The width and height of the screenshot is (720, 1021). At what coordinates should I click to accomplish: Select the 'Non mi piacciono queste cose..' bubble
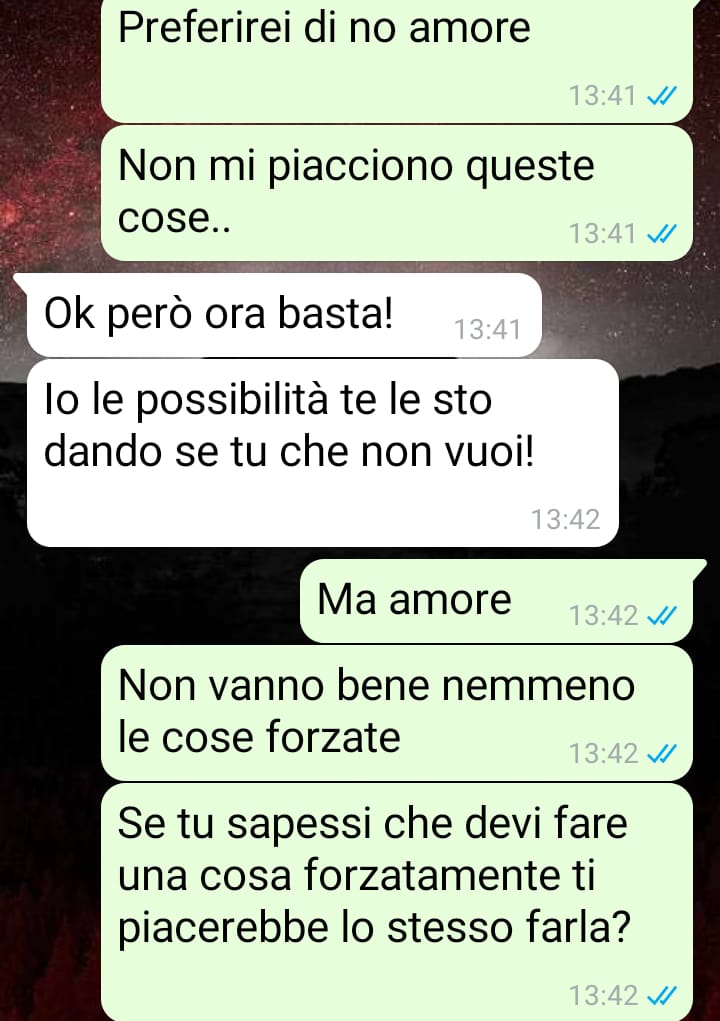396,193
